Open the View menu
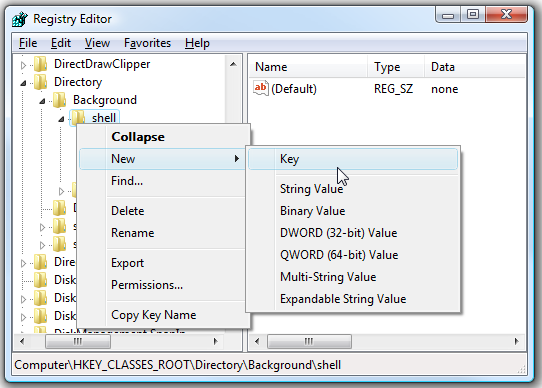Viewport: 542px width, 388px height. click(97, 43)
